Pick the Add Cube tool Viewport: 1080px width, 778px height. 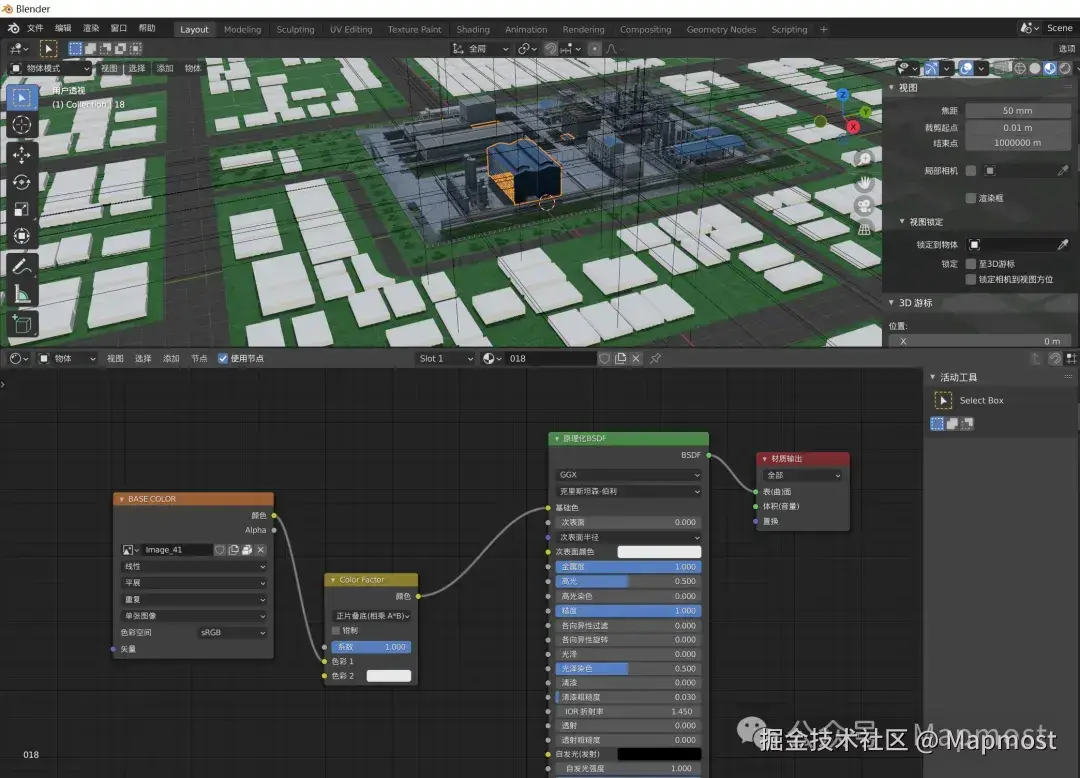pyautogui.click(x=22, y=323)
